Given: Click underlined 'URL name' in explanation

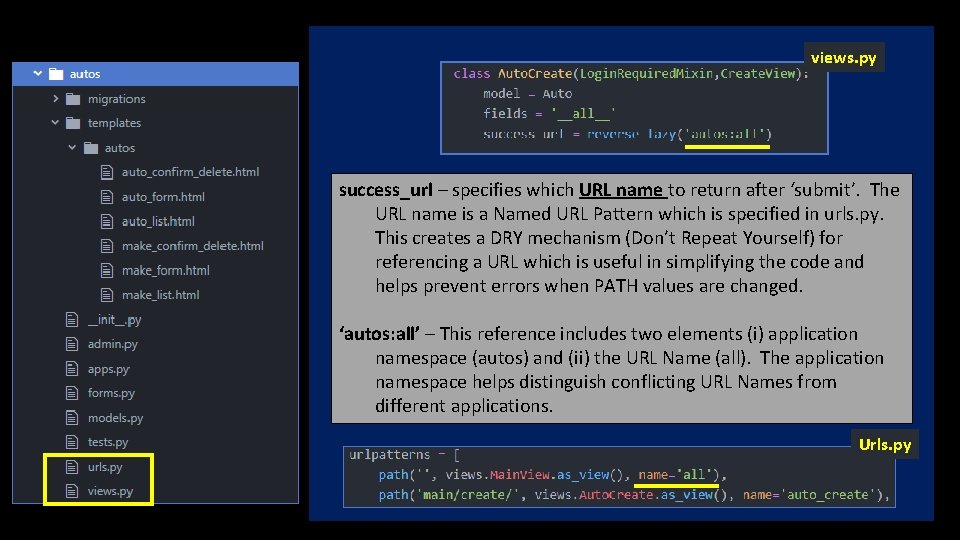Looking at the screenshot, I should 621,190.
